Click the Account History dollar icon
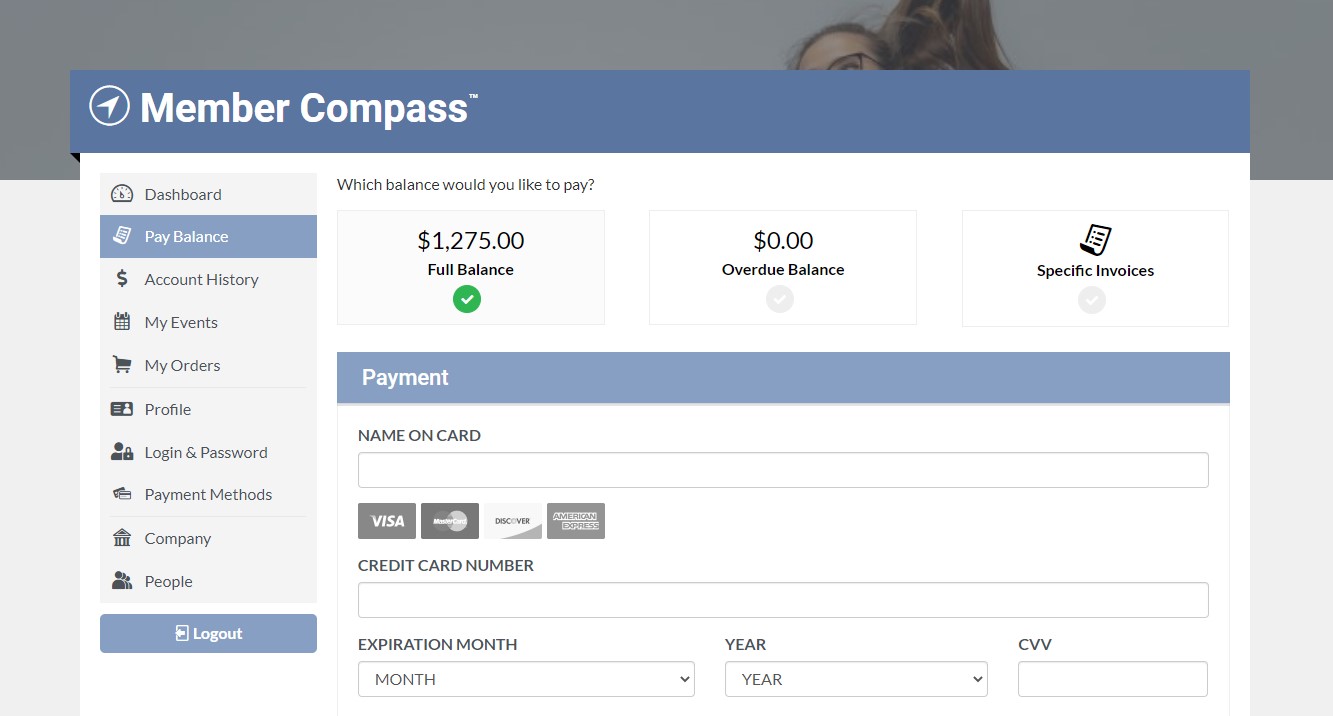1333x716 pixels. [x=122, y=279]
